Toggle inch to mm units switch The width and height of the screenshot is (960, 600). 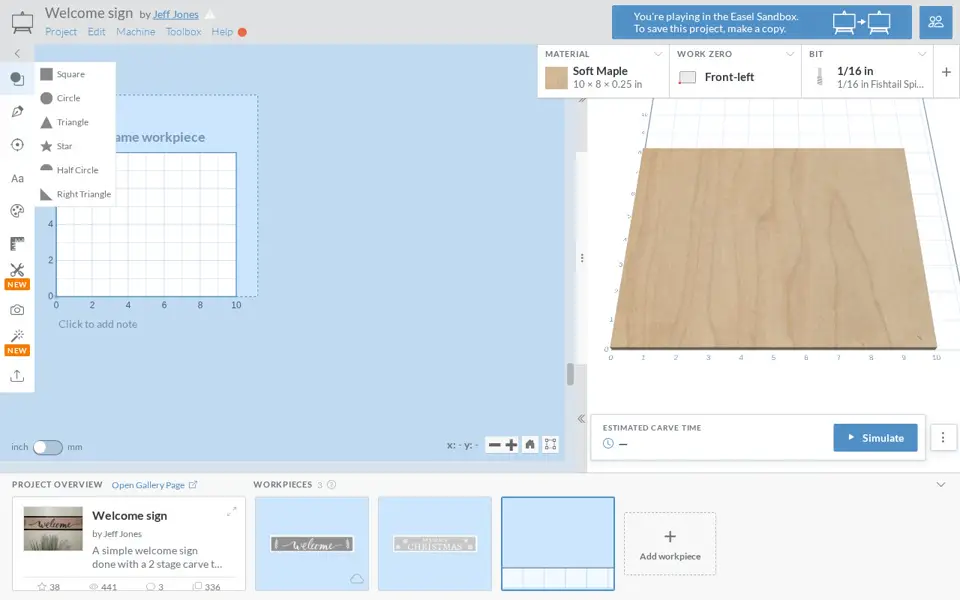click(x=48, y=448)
